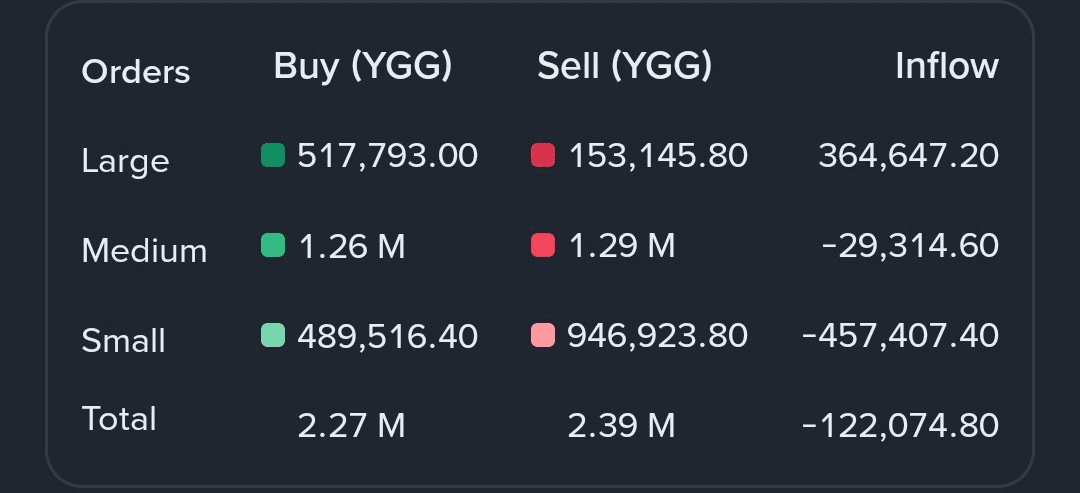Select the red Medium sell swatch
The width and height of the screenshot is (1080, 493).
pyautogui.click(x=543, y=245)
